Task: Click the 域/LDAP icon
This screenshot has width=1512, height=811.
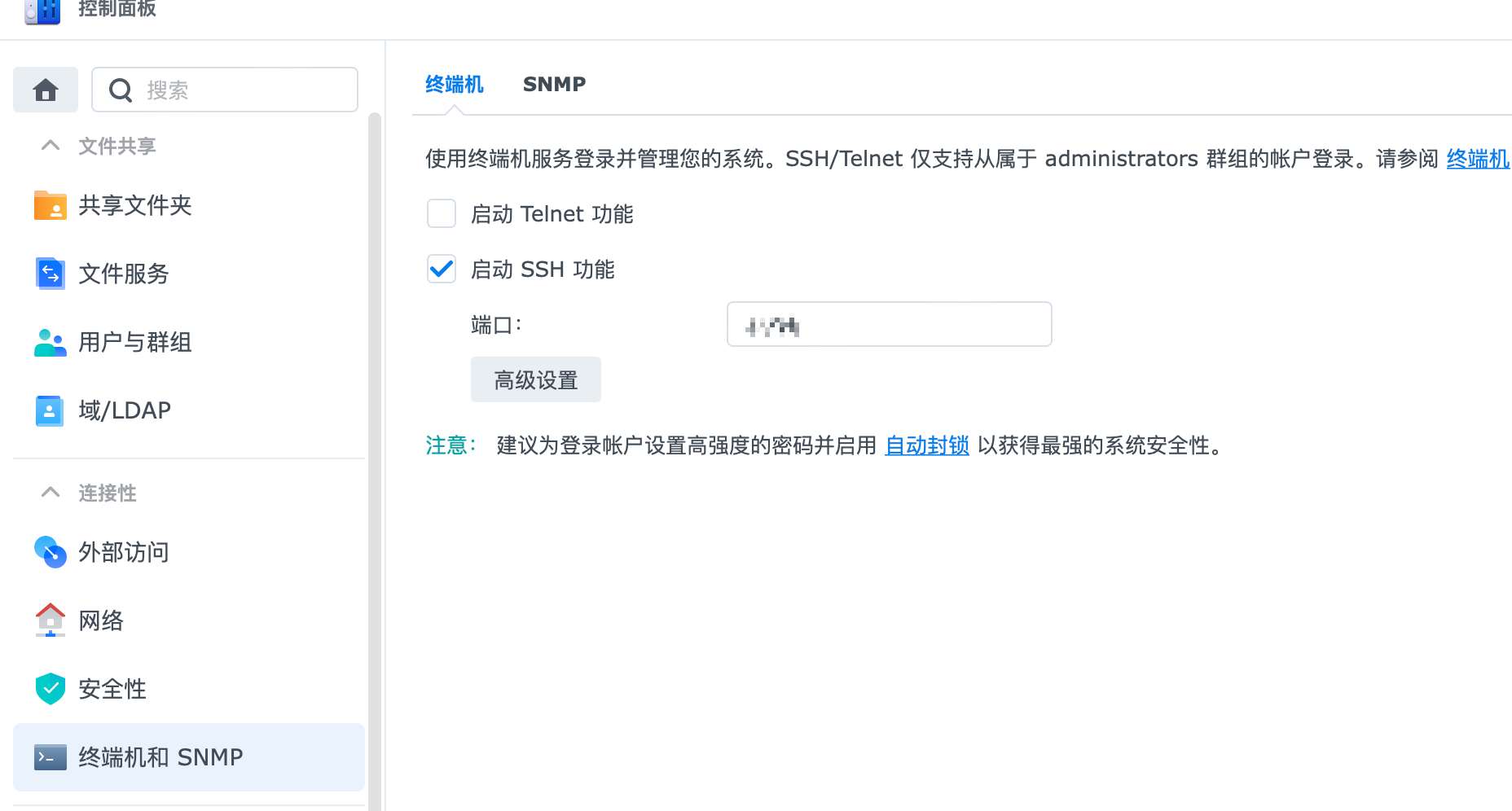Action: (50, 410)
